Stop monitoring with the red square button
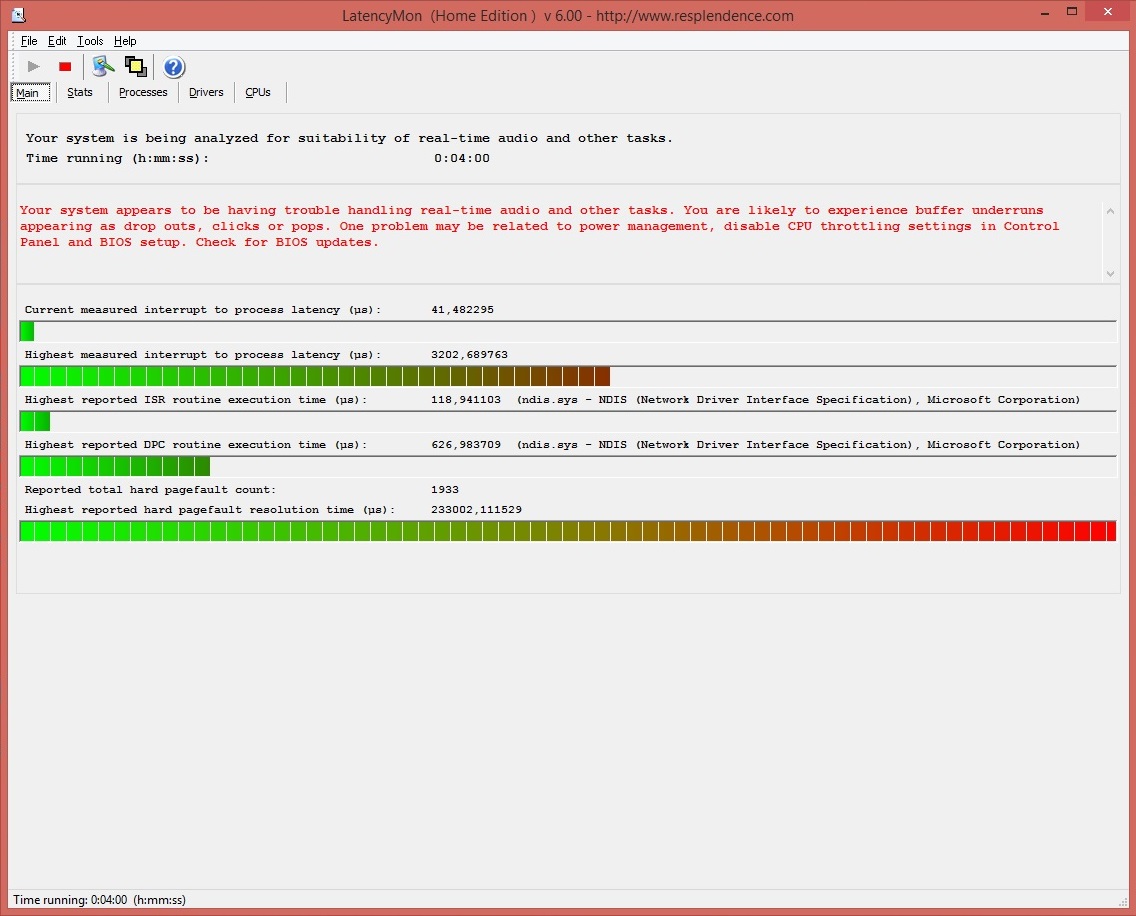 65,67
